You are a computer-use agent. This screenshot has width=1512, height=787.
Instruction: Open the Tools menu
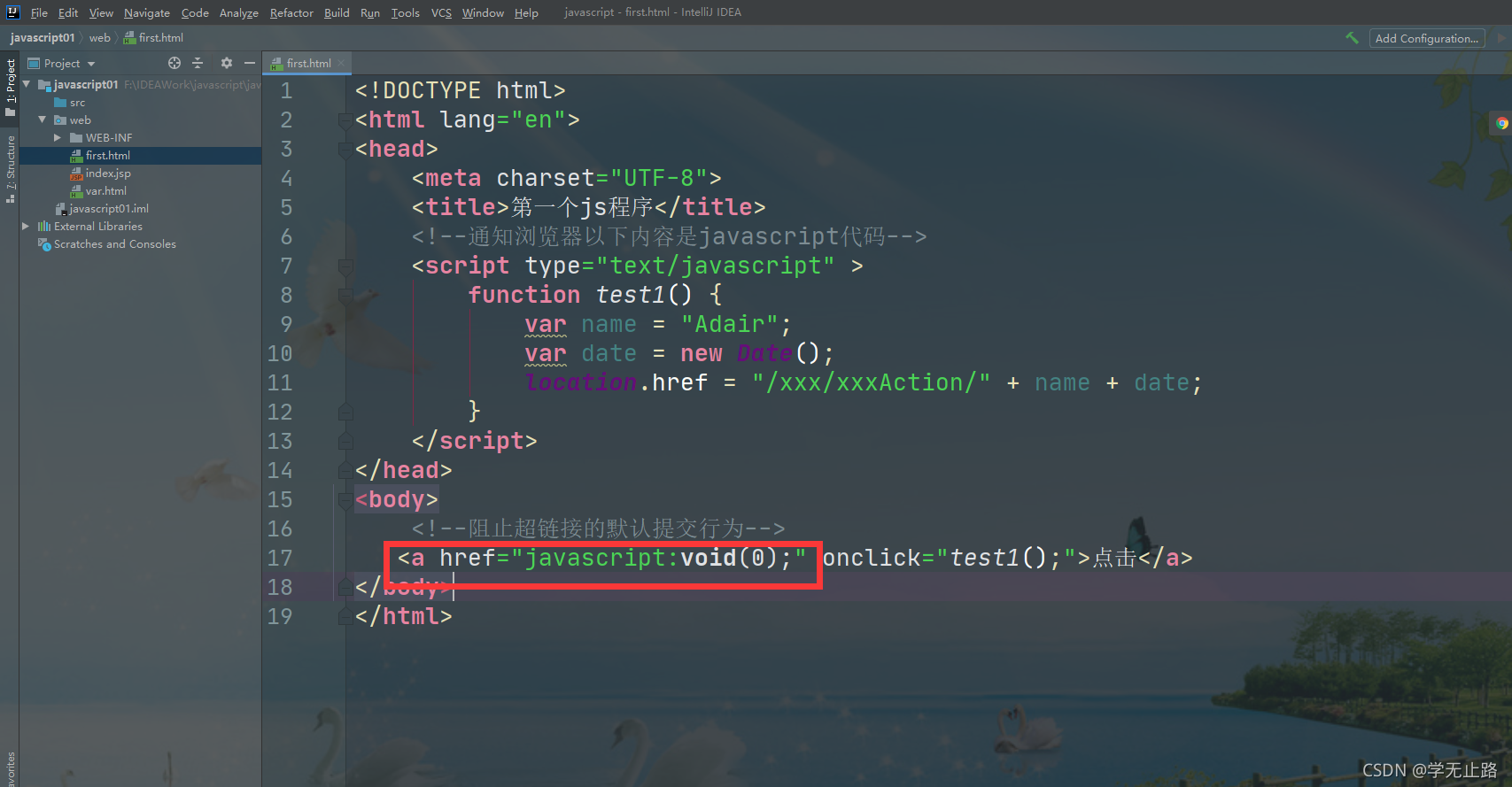(406, 12)
